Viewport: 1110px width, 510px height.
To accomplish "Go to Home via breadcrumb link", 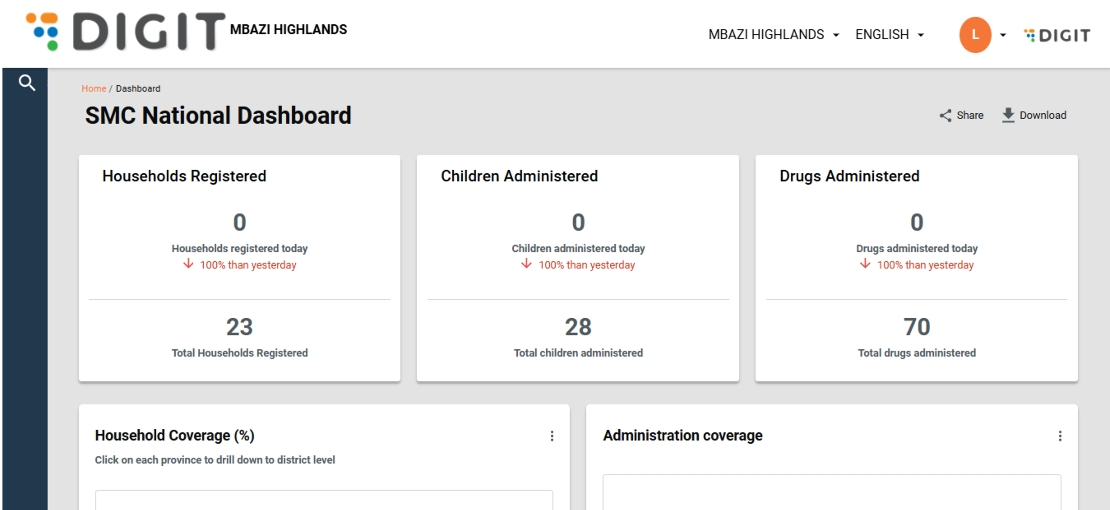I will 93,89.
